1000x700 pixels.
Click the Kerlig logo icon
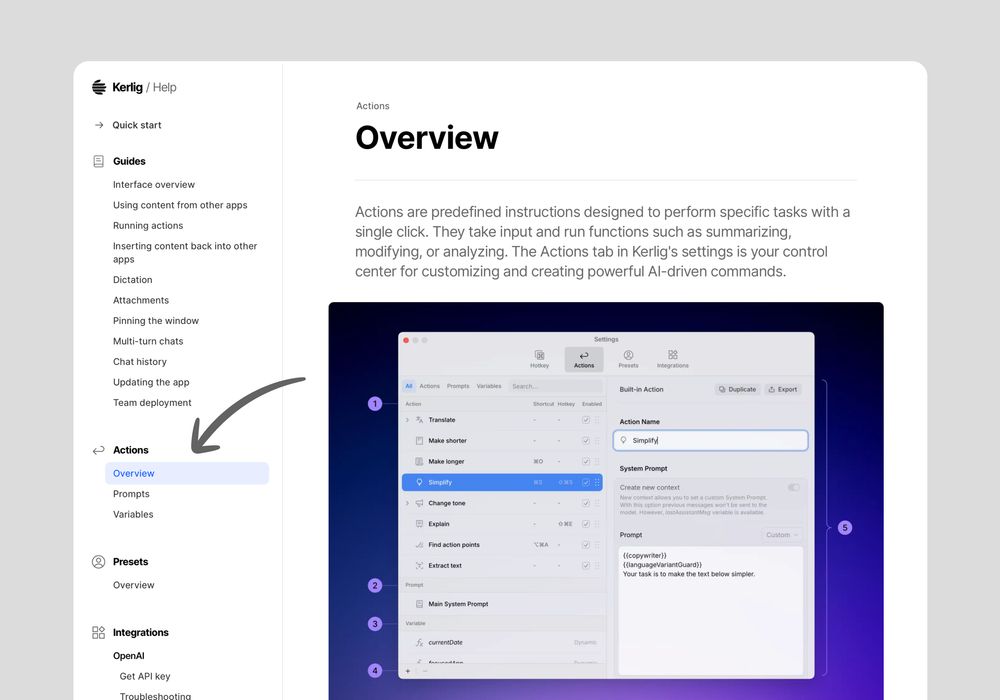click(x=99, y=87)
